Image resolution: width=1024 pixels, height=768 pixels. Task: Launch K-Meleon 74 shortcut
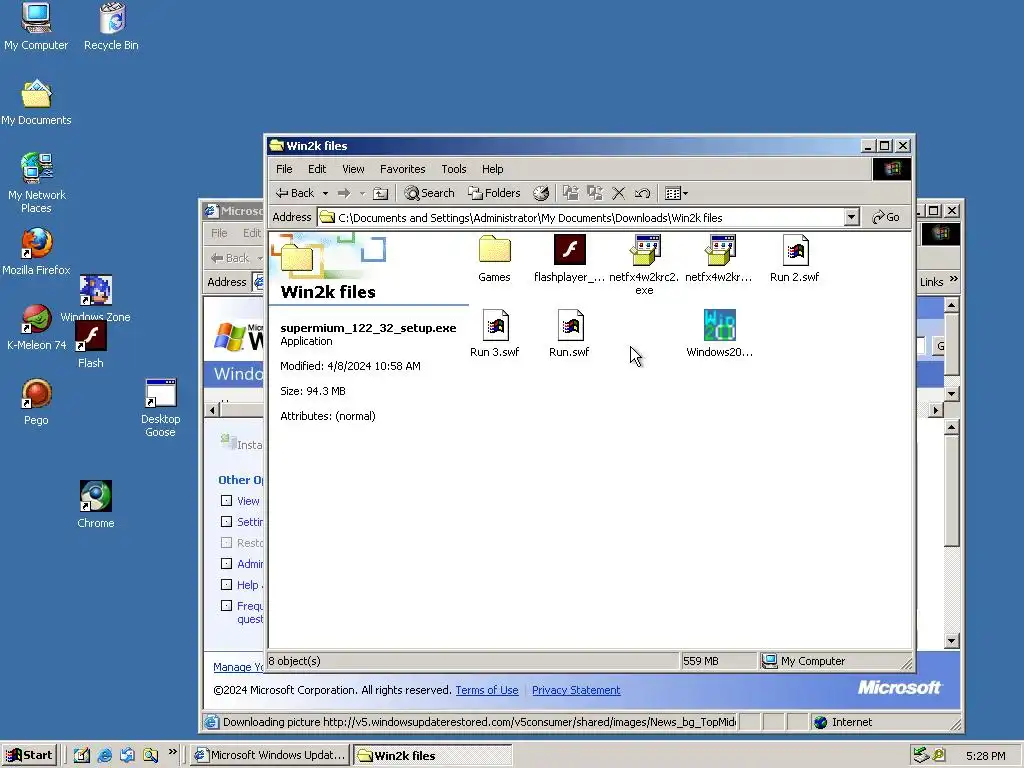36,327
